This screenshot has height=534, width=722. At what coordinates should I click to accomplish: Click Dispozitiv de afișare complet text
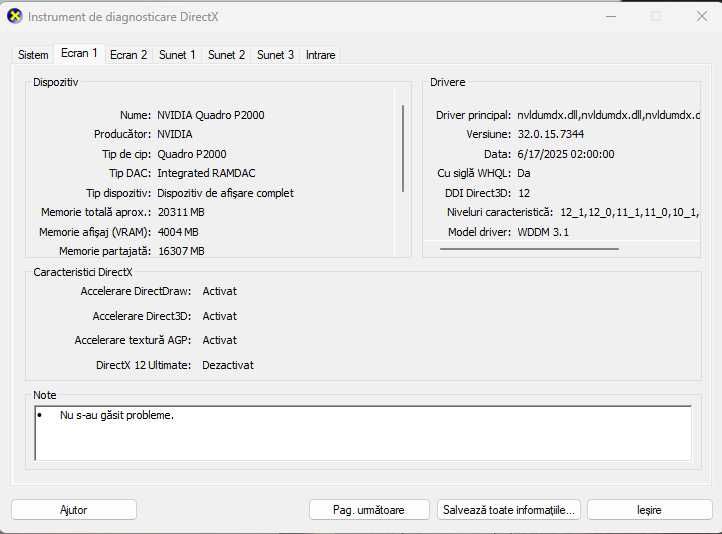[x=226, y=193]
